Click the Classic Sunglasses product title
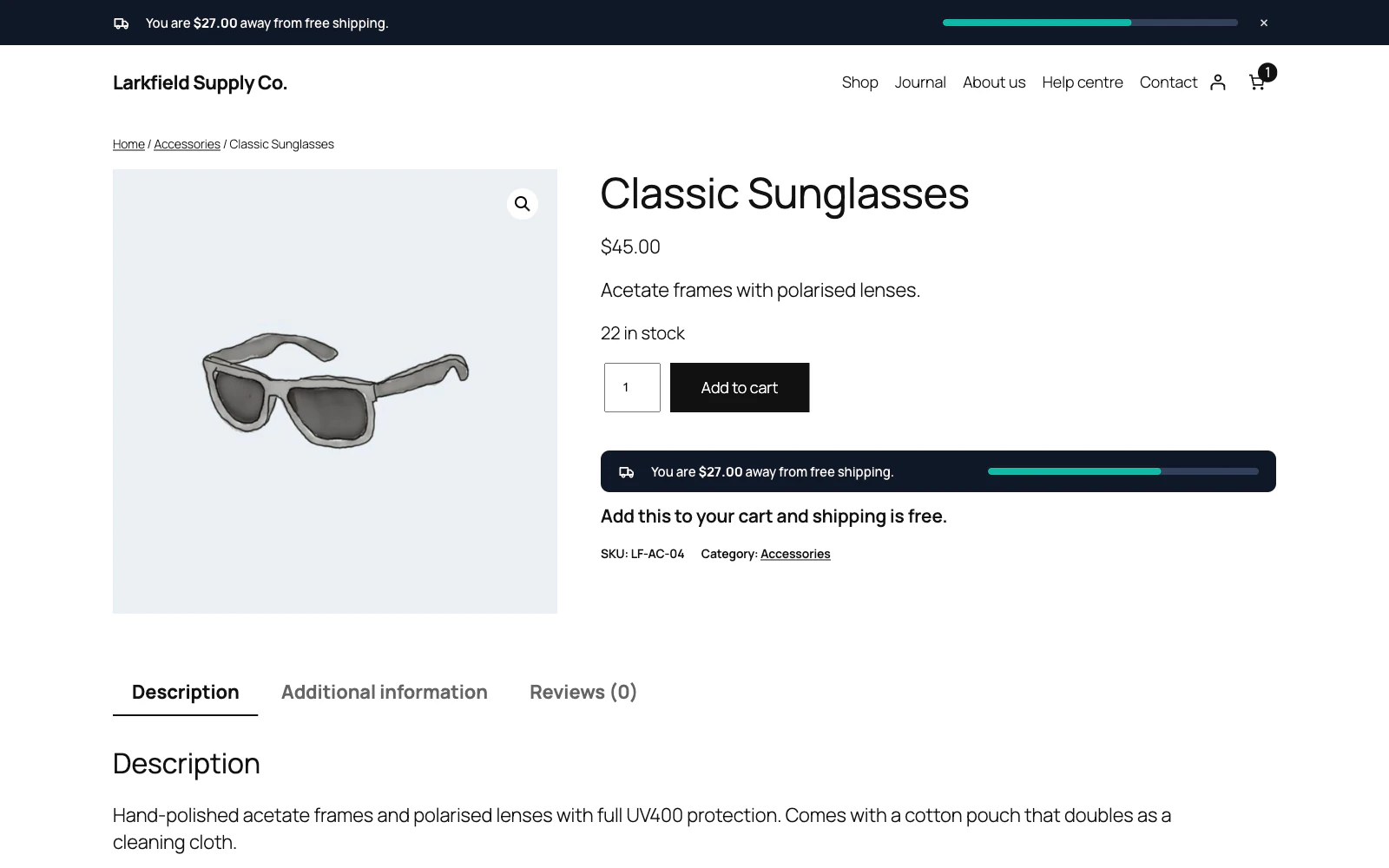 [x=785, y=194]
